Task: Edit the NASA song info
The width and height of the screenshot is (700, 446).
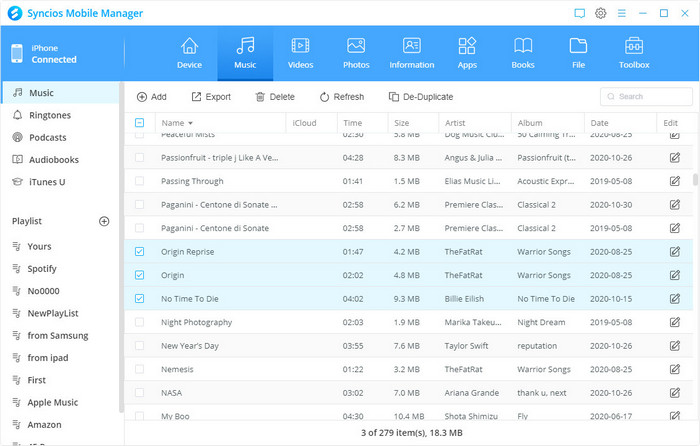Action: (x=675, y=393)
